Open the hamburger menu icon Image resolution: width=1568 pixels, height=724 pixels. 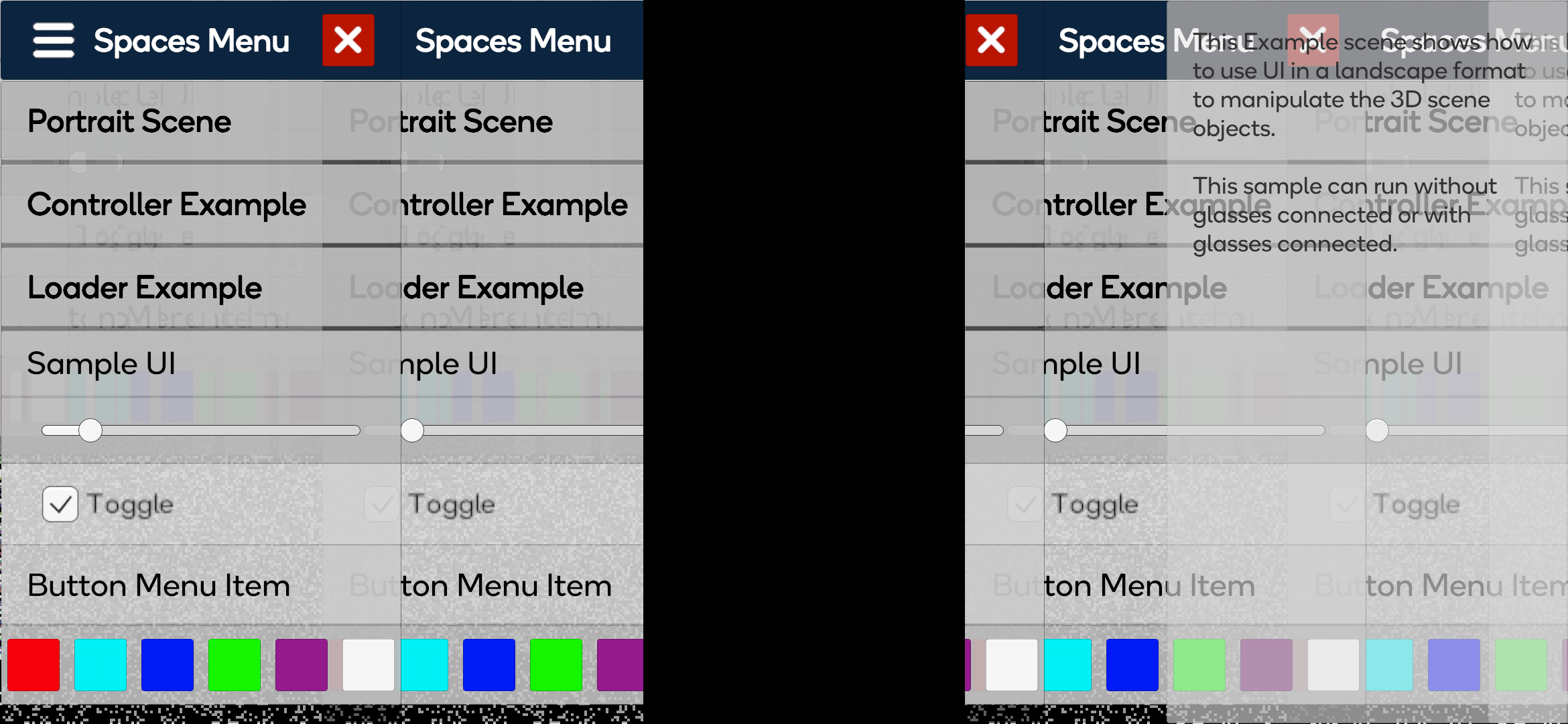54,40
